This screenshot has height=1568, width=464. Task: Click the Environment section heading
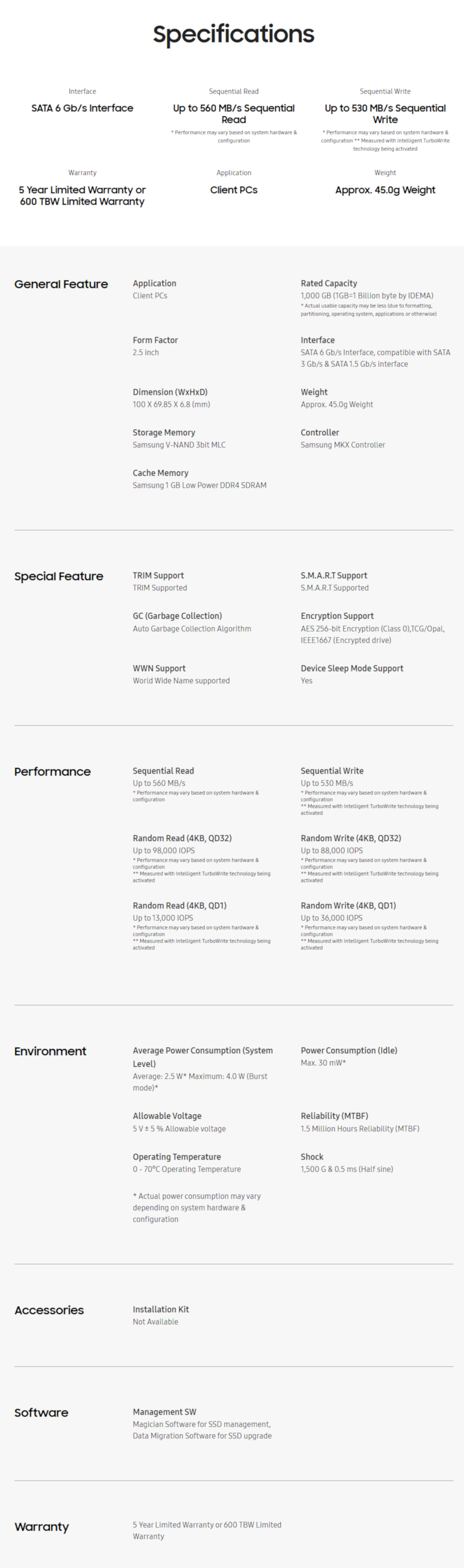pos(50,1051)
